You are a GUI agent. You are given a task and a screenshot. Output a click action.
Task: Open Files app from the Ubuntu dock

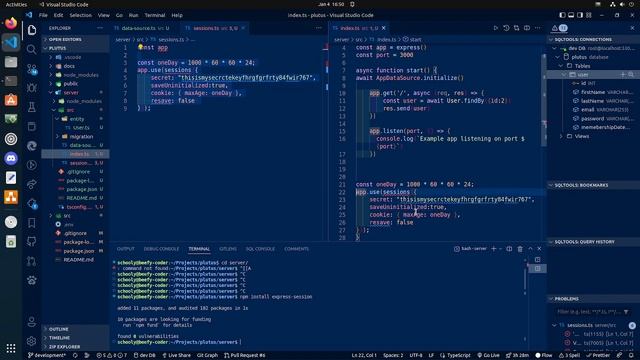(11, 62)
